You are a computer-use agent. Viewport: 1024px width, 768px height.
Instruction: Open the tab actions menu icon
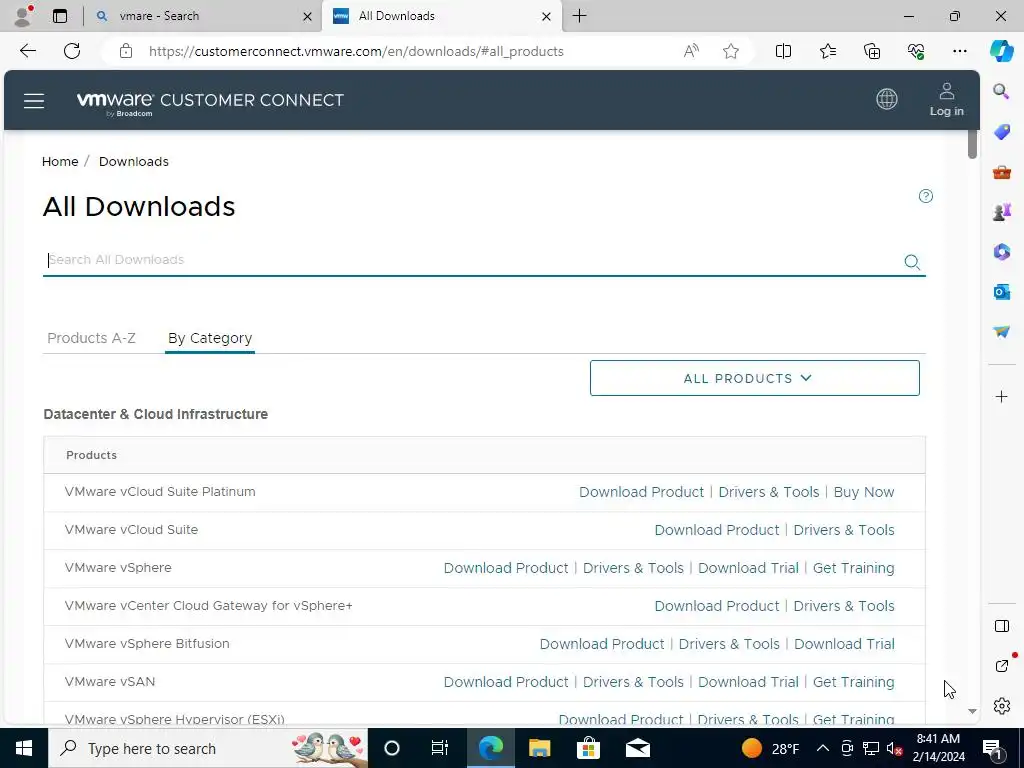pyautogui.click(x=59, y=16)
